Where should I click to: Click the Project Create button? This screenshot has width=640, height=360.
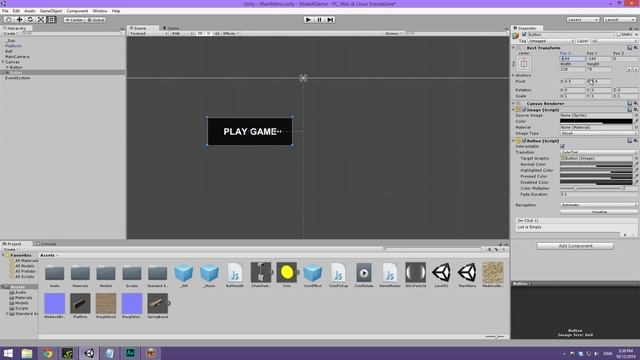[x=10, y=249]
